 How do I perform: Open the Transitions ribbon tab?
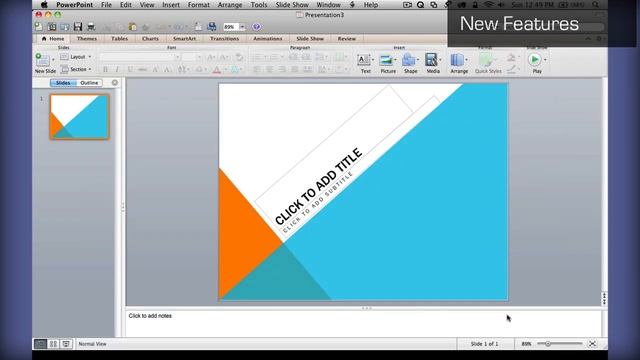pyautogui.click(x=224, y=38)
